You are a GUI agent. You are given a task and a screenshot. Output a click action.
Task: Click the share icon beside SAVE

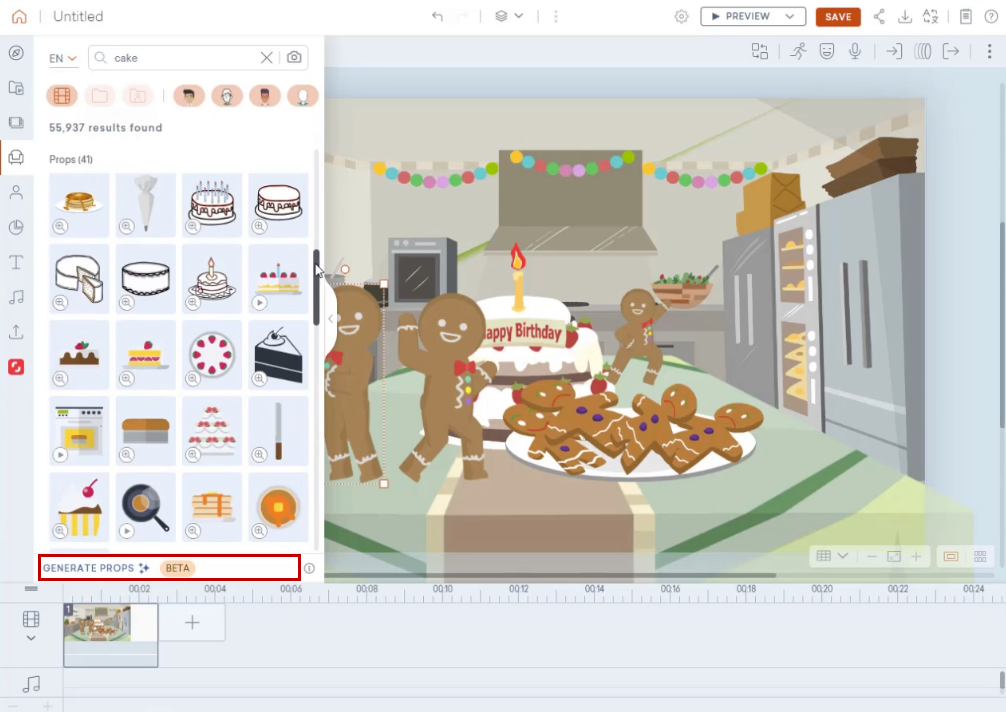(x=879, y=16)
